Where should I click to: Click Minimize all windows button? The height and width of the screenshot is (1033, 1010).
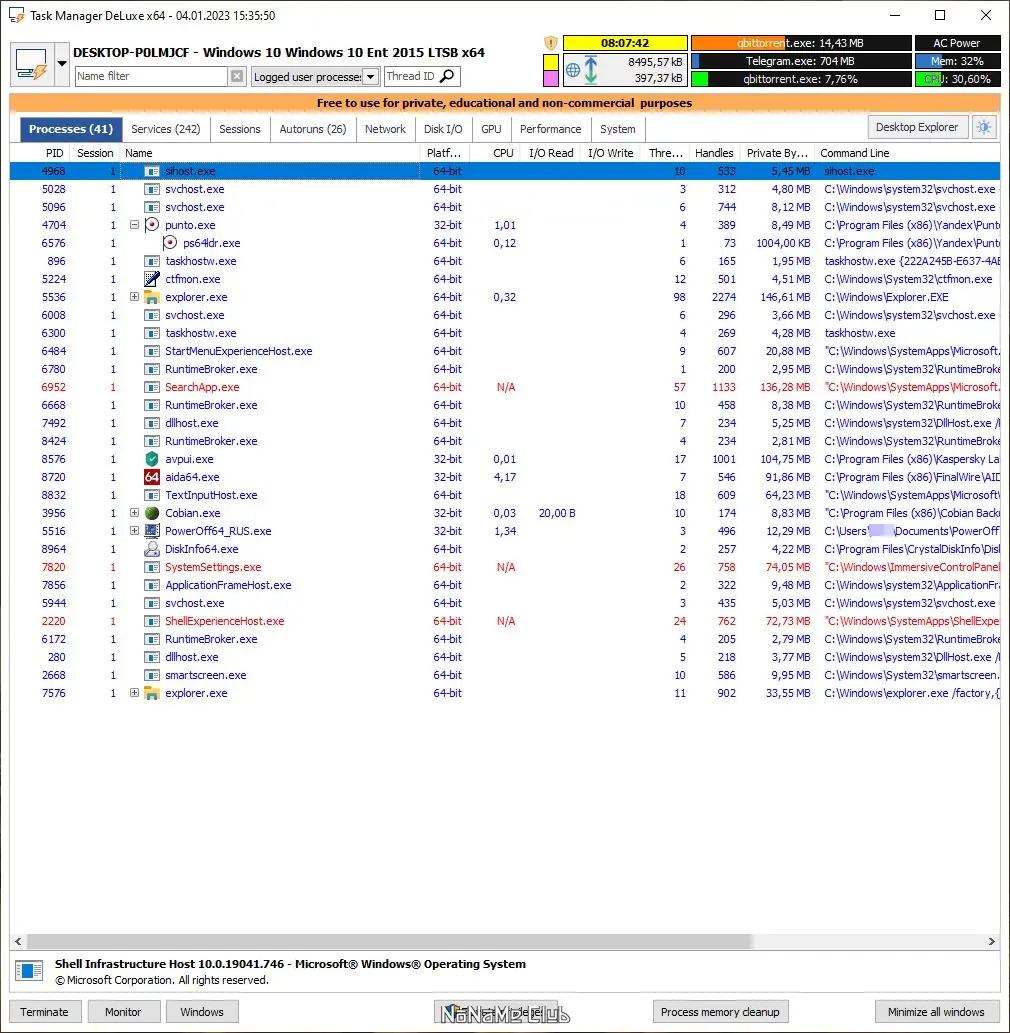pos(936,1011)
